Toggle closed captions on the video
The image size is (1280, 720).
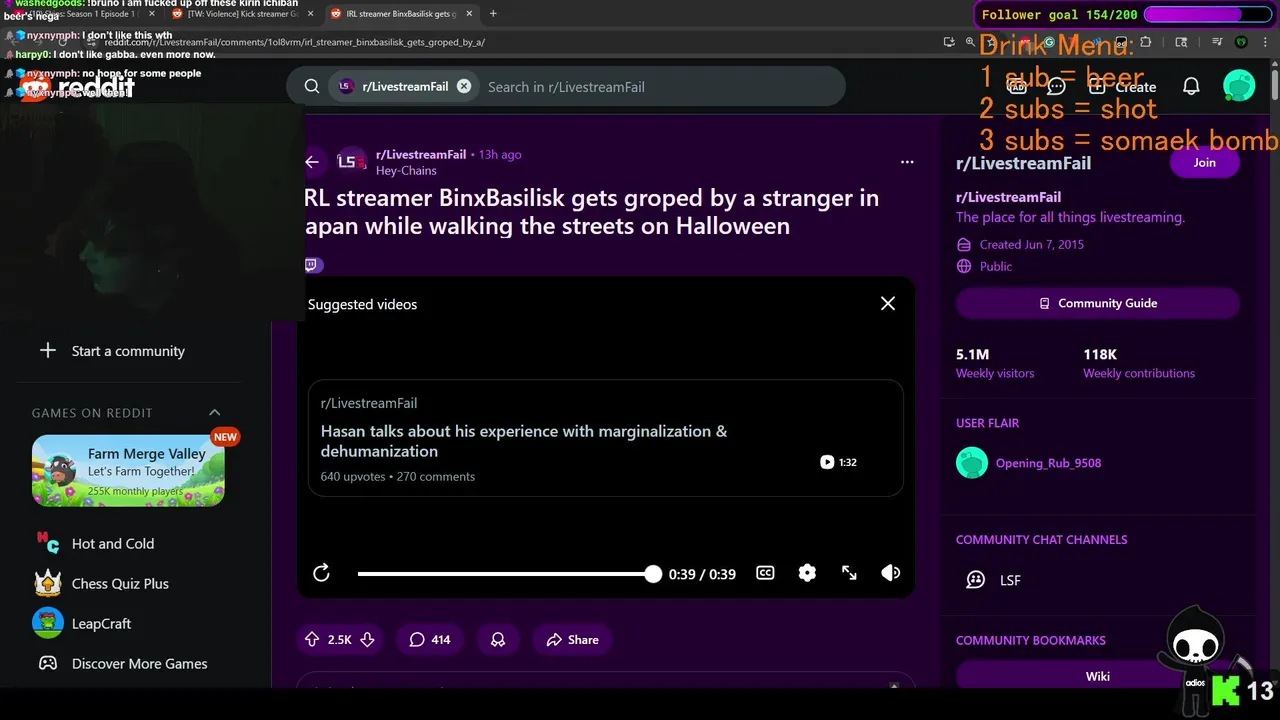pos(765,573)
